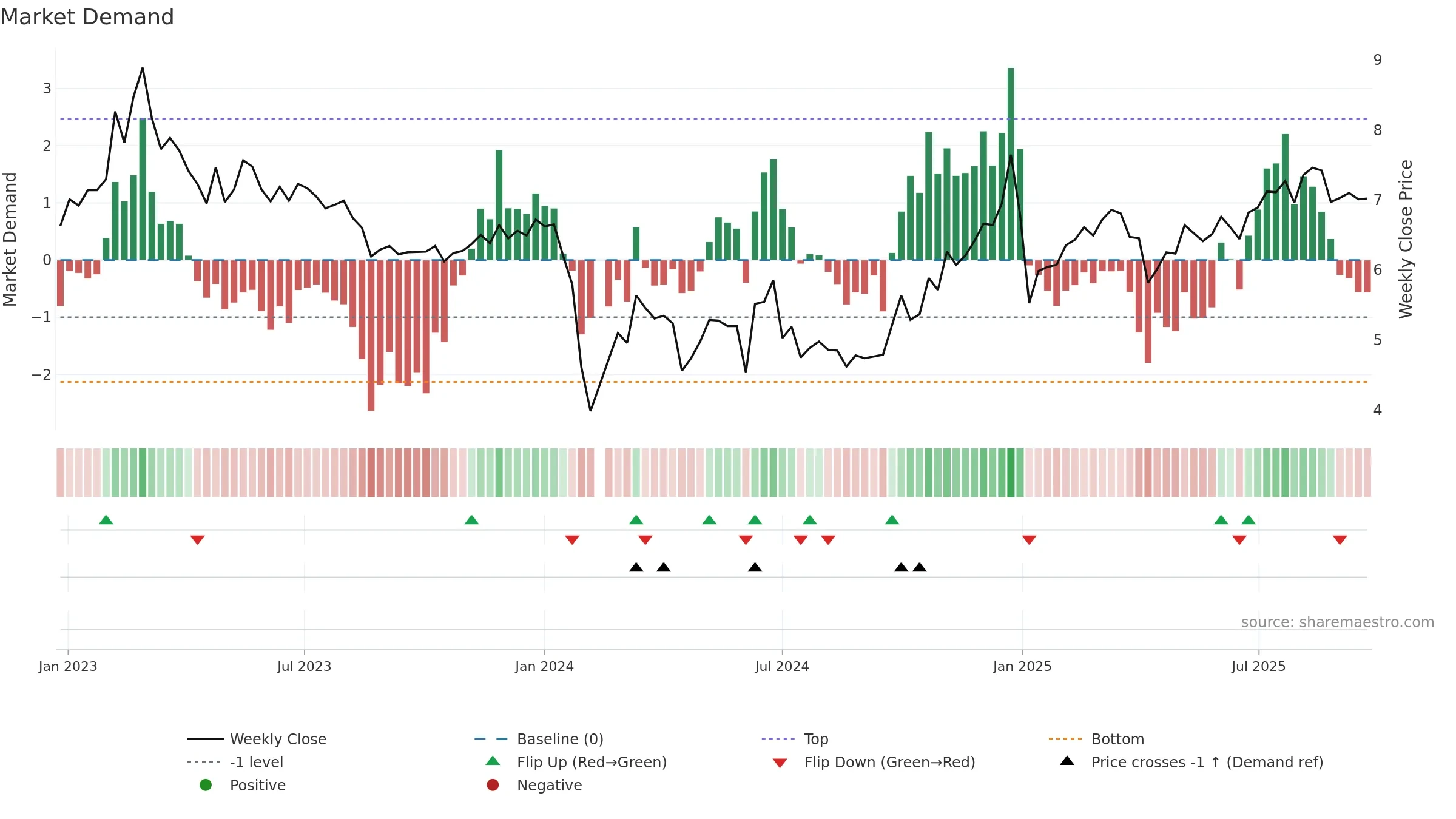Click the green flip-up marker in November 2023
The width and height of the screenshot is (1456, 819).
[471, 520]
